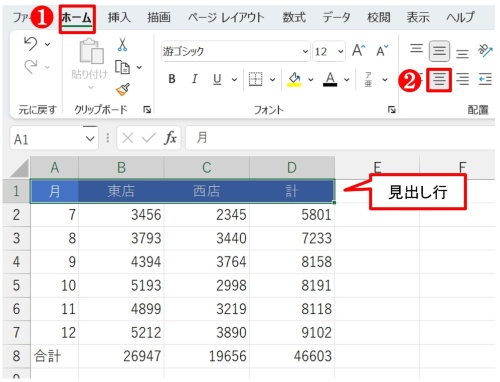Click the Undo arrow icon
The width and height of the screenshot is (500, 382).
tap(30, 44)
